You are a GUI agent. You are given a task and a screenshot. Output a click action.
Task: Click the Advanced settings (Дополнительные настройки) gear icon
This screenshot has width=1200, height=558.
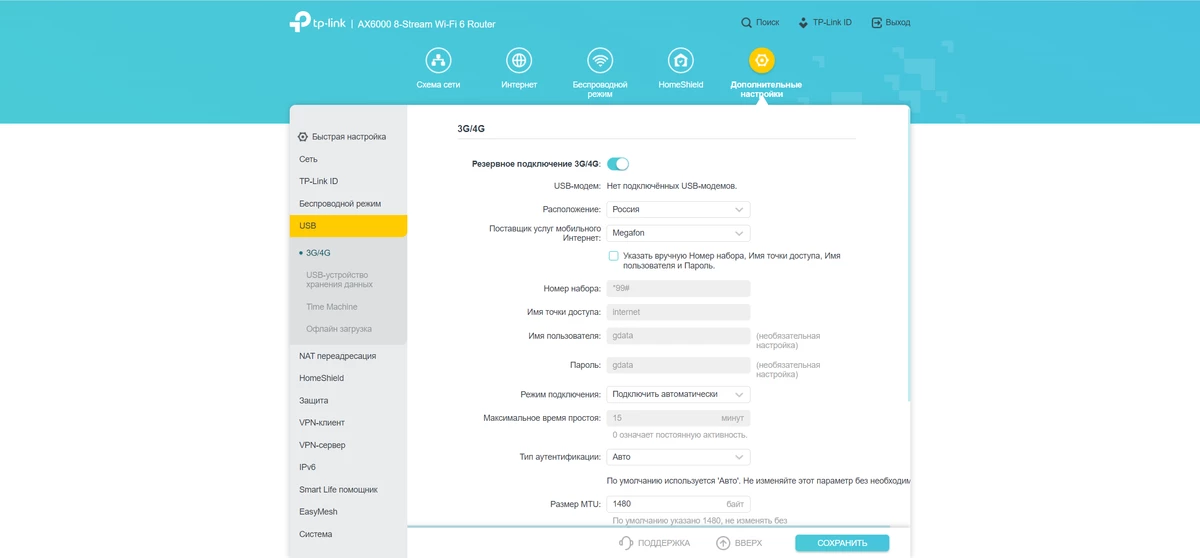click(x=762, y=61)
